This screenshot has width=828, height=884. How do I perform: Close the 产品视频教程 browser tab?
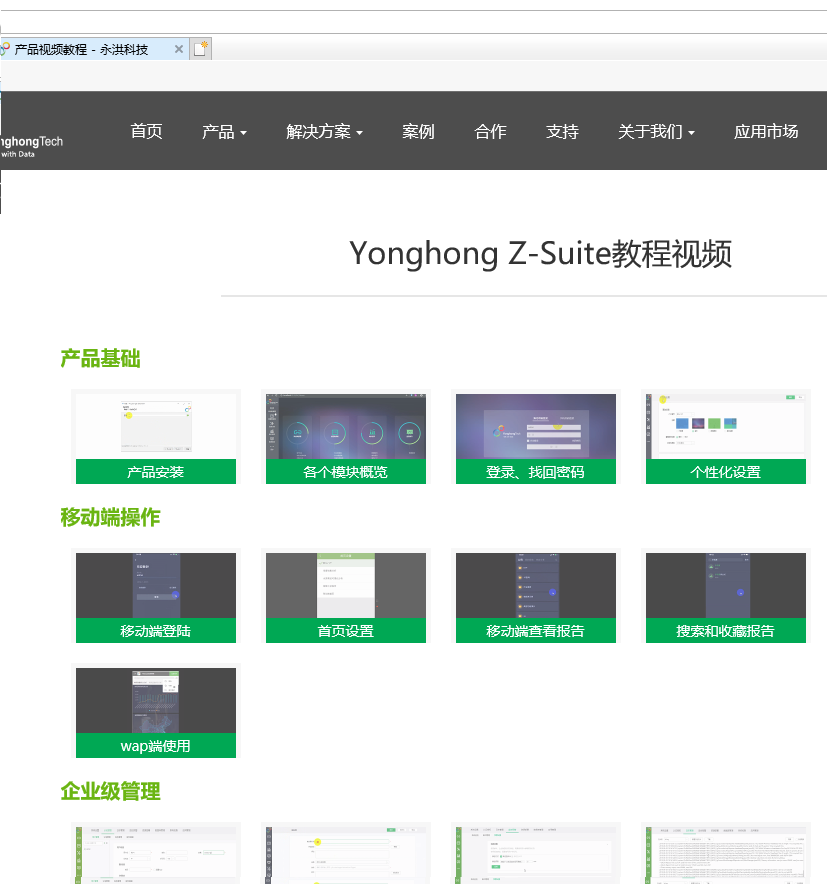tap(179, 49)
